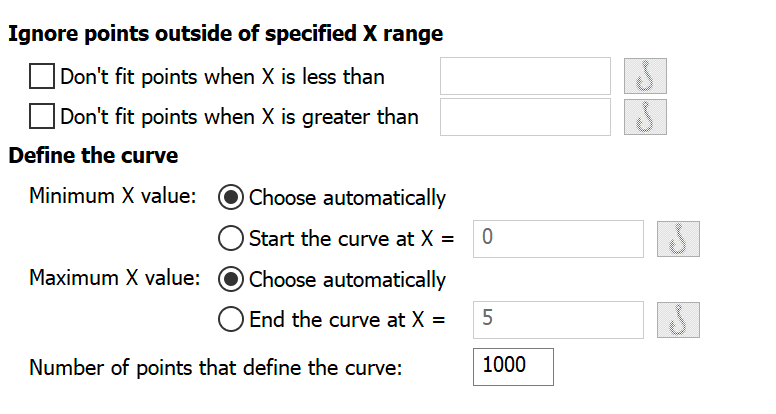Screen dimensions: 776x414
Task: Click 'Ignore points outside of specified X range' heading
Action: click(x=225, y=33)
